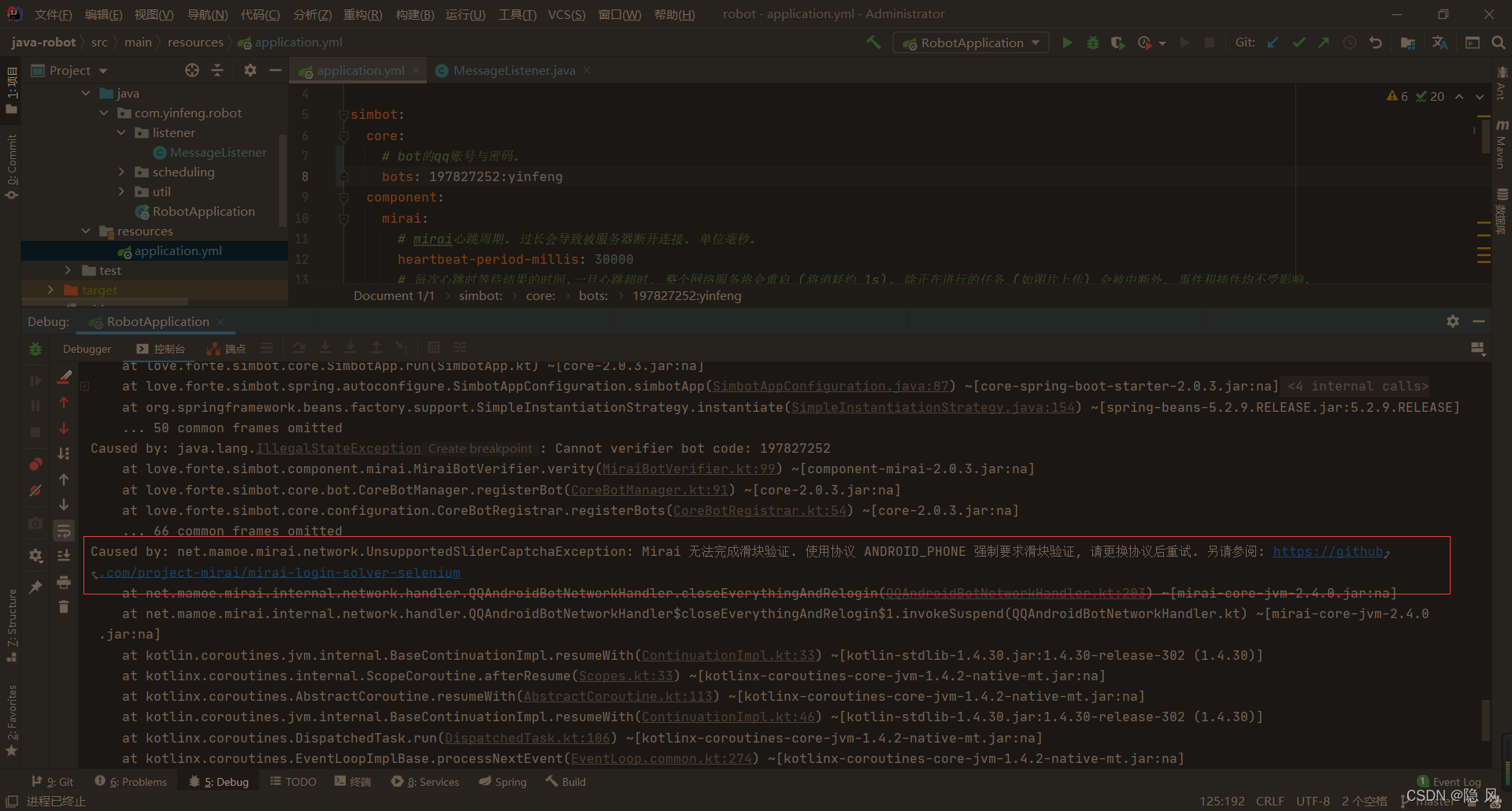The width and height of the screenshot is (1512, 811).
Task: Toggle the Commit tool window
Action: click(11, 166)
